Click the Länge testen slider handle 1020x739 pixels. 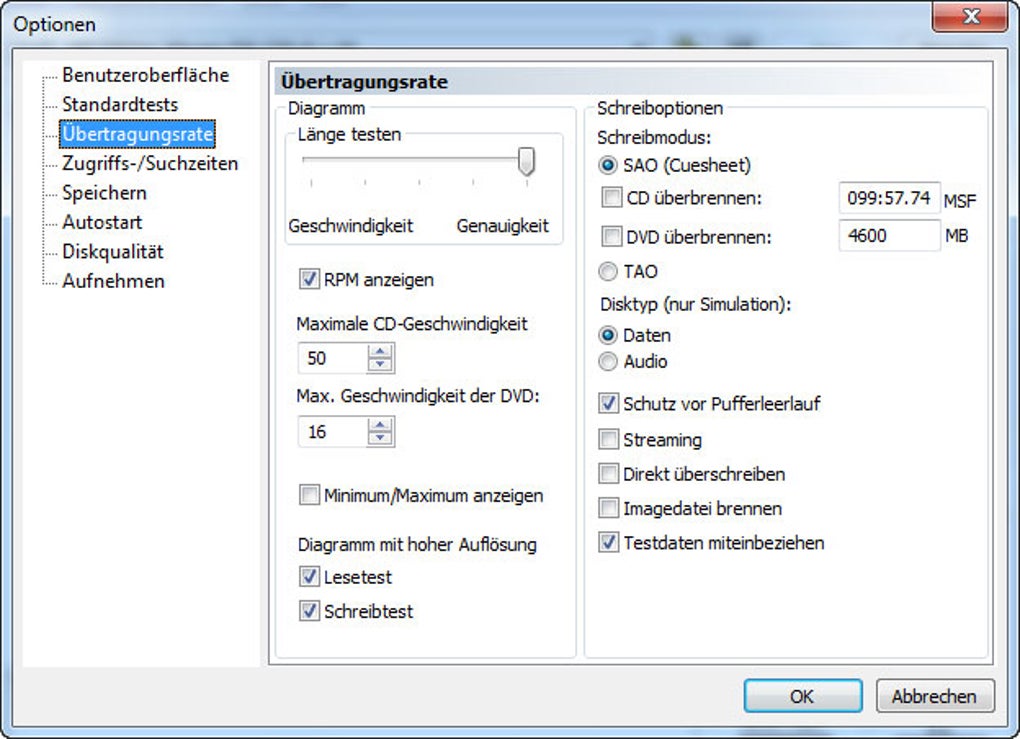(526, 161)
